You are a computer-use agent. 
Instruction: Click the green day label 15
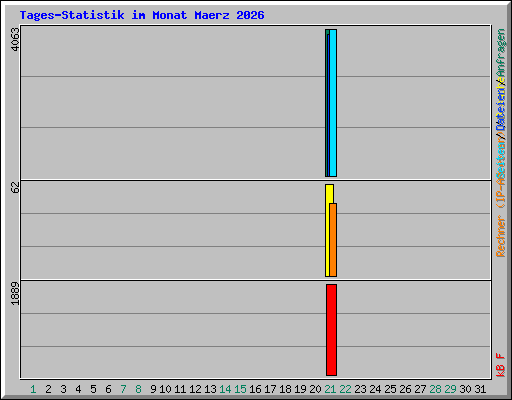(240, 389)
